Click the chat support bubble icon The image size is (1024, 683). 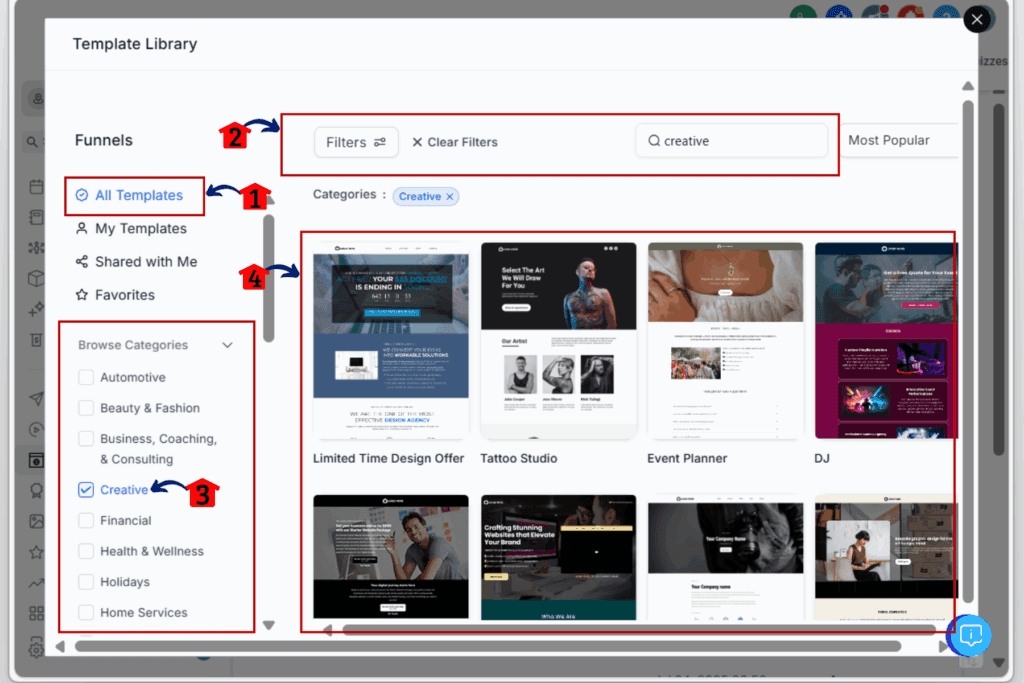[970, 635]
